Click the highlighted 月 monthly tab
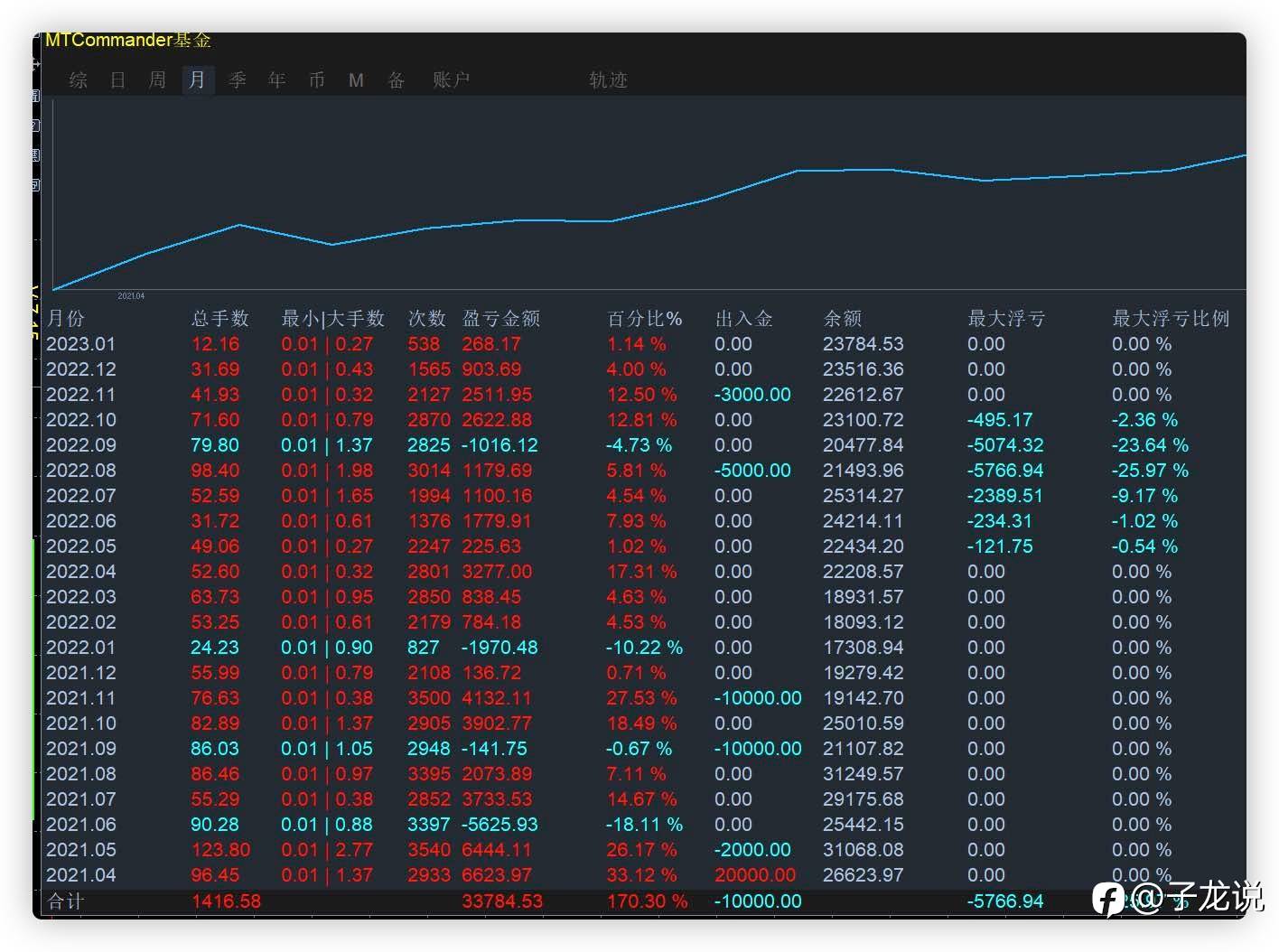The image size is (1279, 952). pos(197,80)
